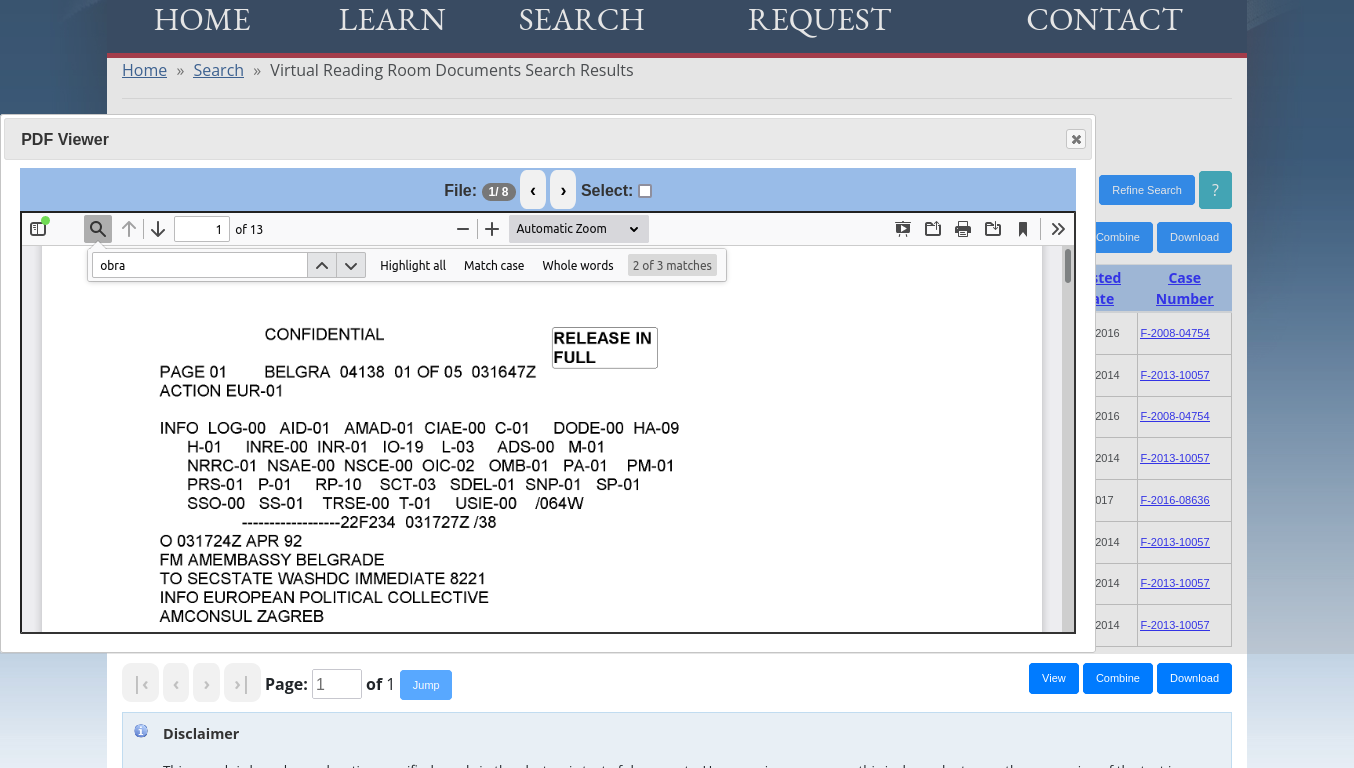Click the find text field containing 'obra'
This screenshot has width=1354, height=768.
tap(200, 265)
